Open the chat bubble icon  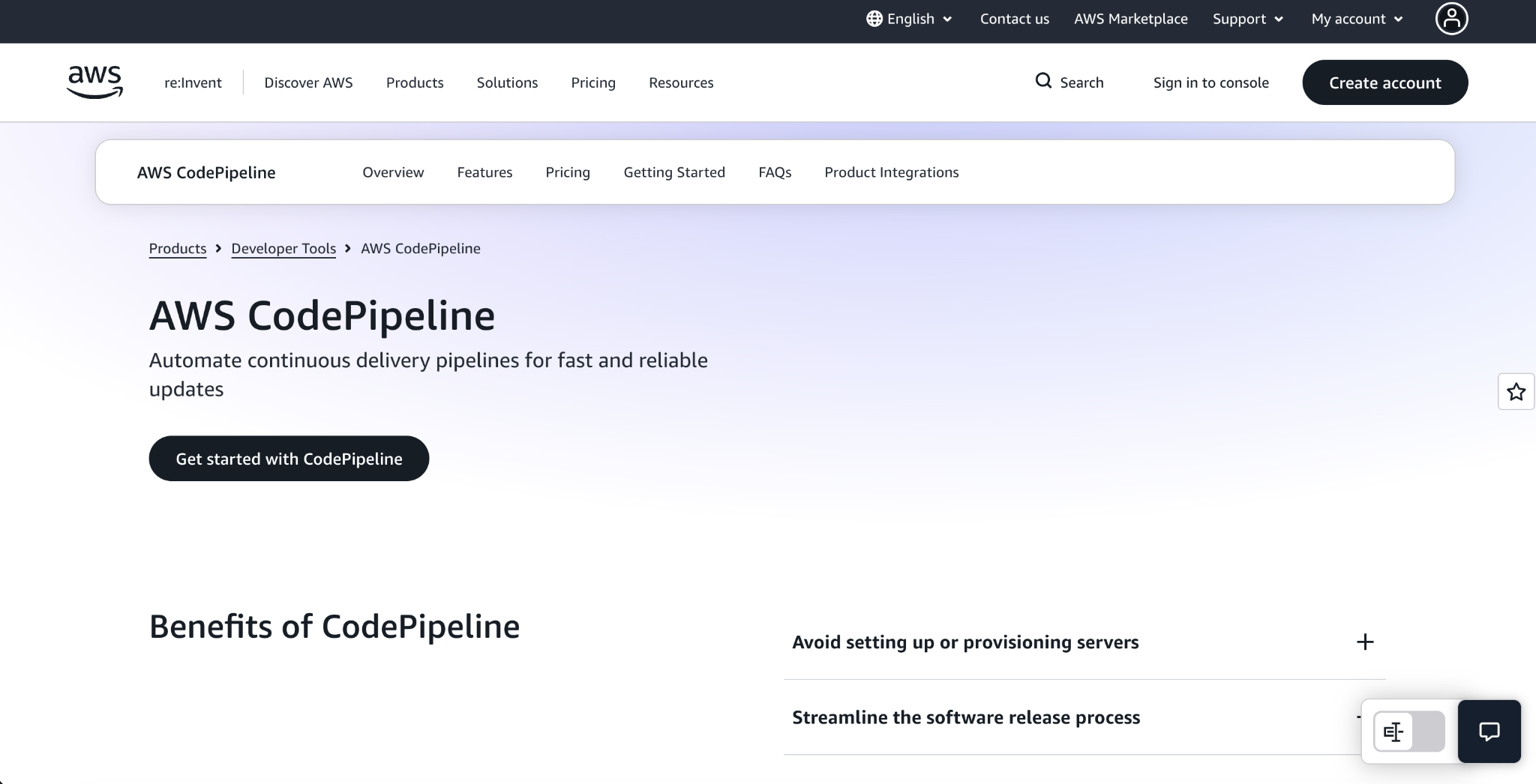(x=1489, y=732)
